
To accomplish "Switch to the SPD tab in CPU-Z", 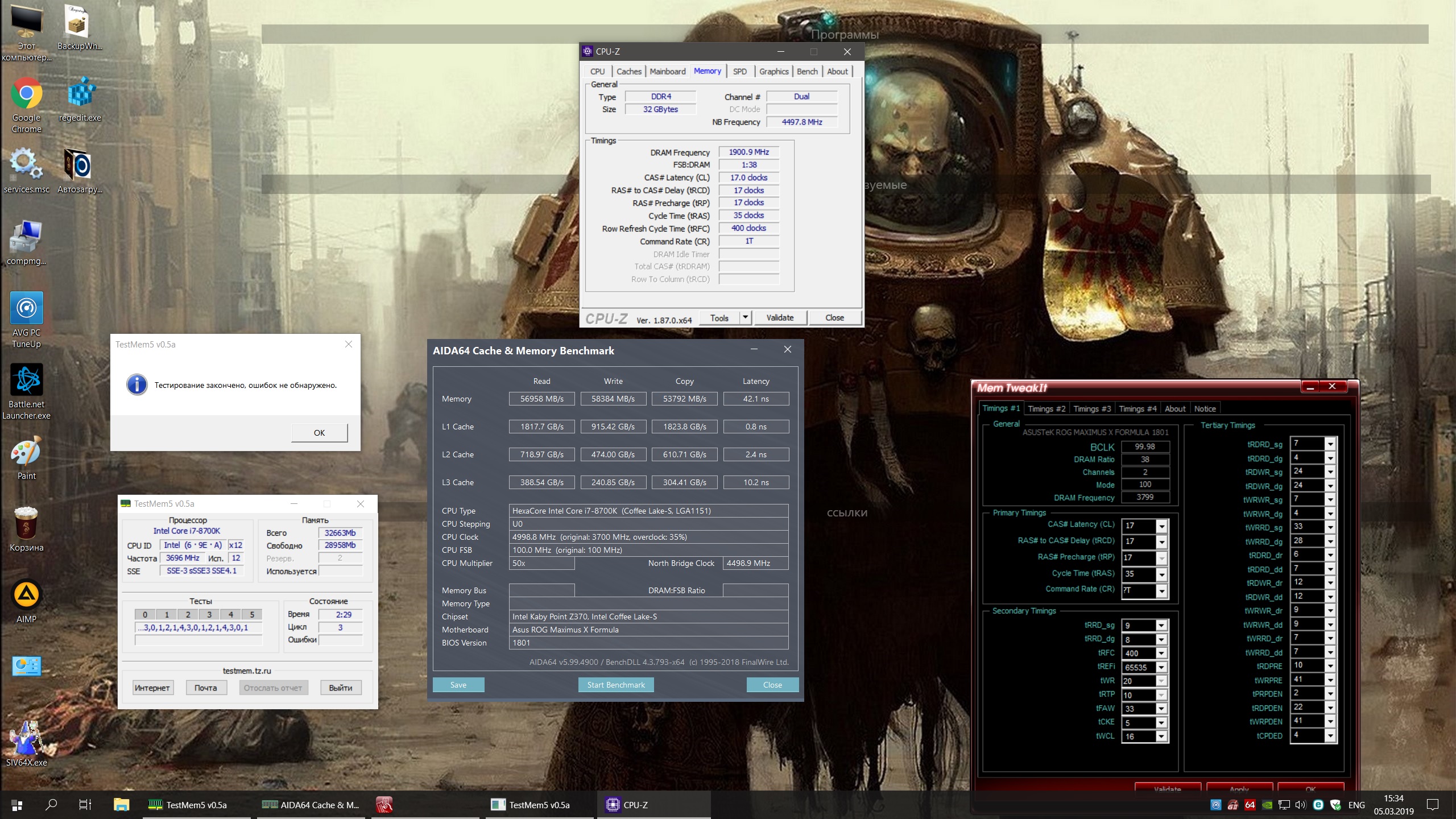I will 739,72.
